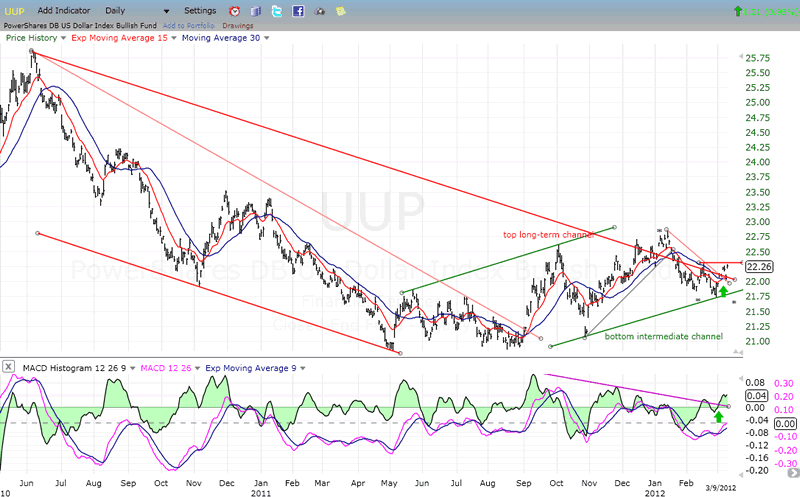Click green up arrow beside price change
This screenshot has height=497, width=800.
738,11
